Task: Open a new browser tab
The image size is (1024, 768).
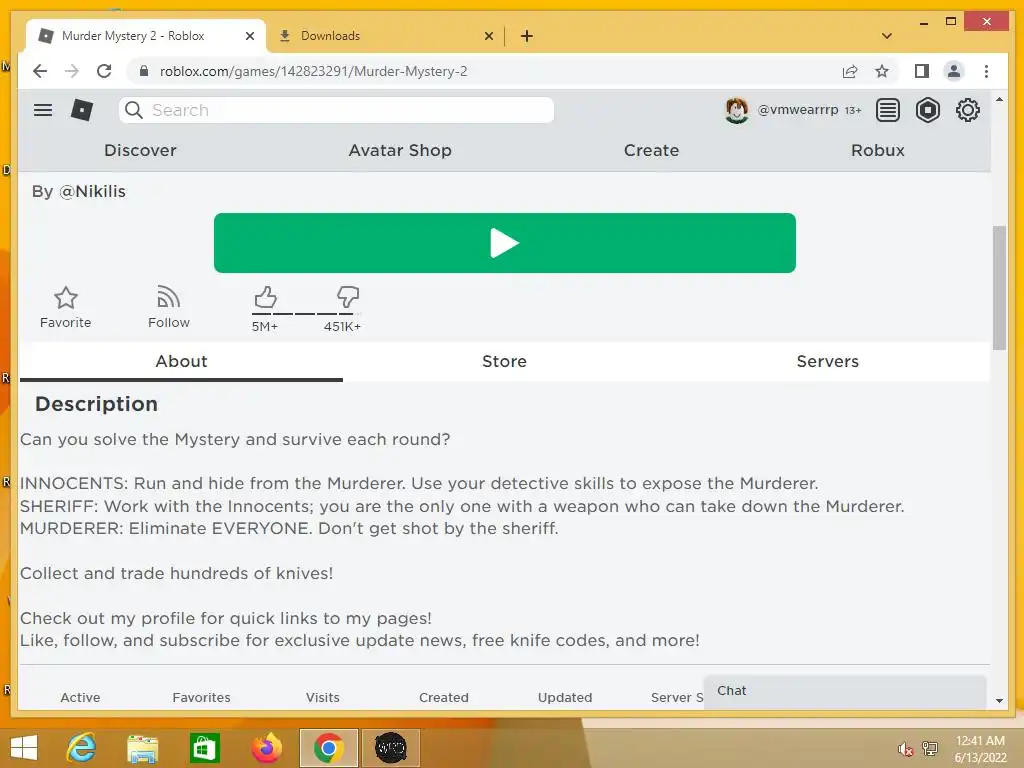Action: [x=527, y=36]
